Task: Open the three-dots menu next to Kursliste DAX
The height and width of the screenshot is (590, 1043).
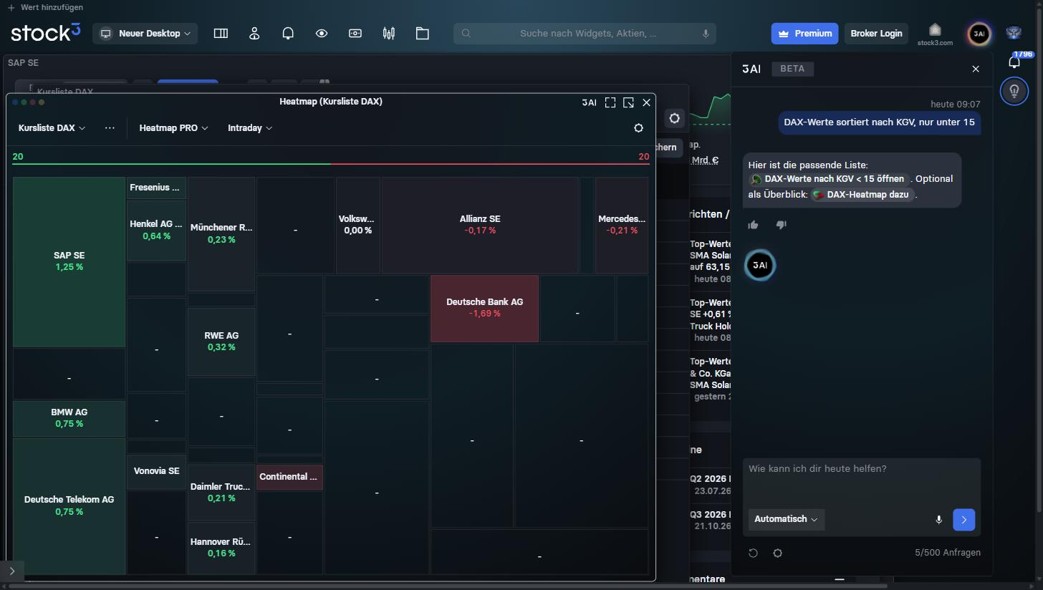Action: point(110,128)
